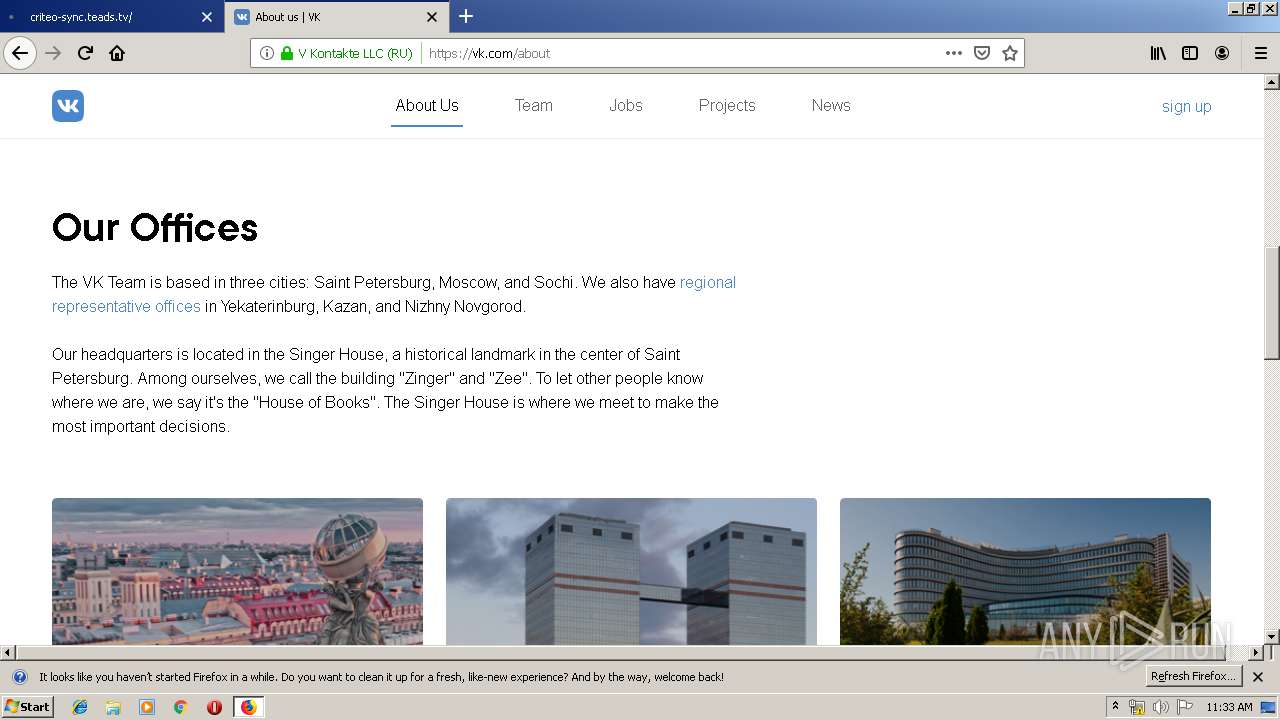Open Firefox Account icon
This screenshot has height=720, width=1280.
coord(1222,53)
